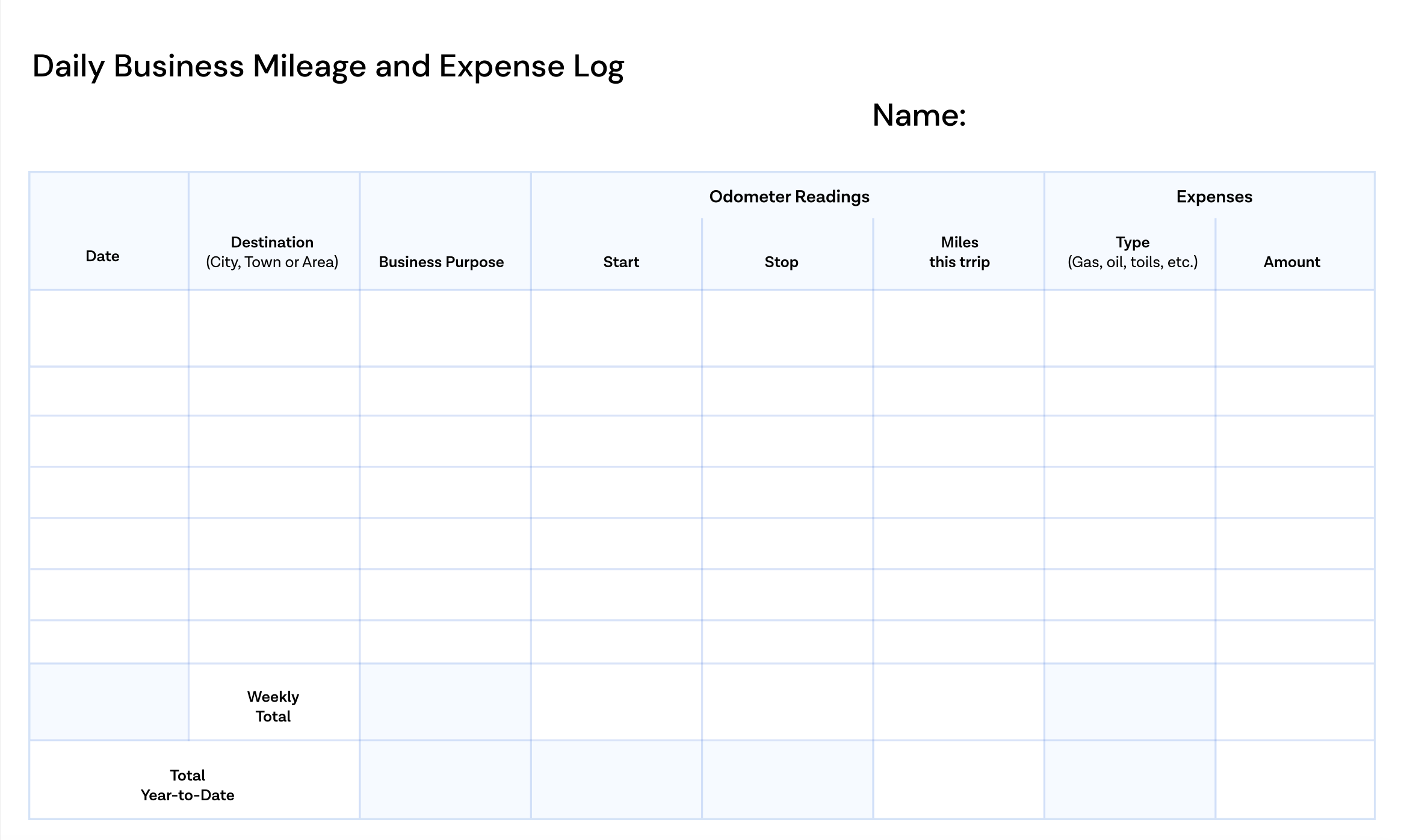1407x840 pixels.
Task: Click the Date column header
Action: (102, 256)
